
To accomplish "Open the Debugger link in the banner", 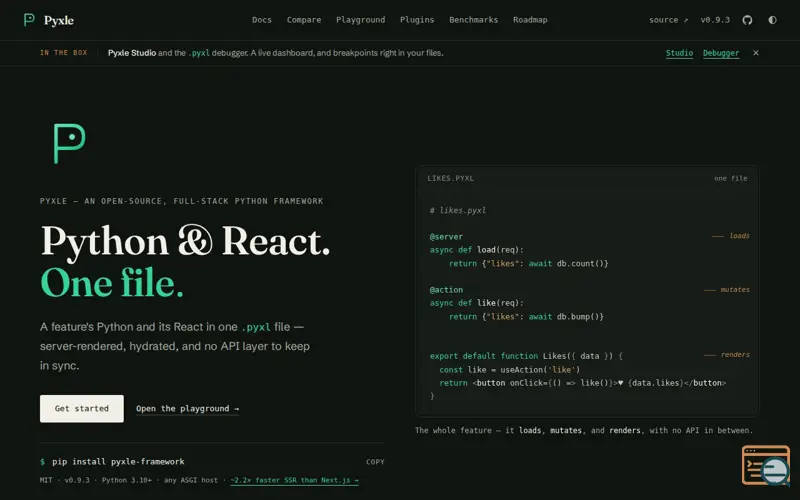I will point(720,53).
